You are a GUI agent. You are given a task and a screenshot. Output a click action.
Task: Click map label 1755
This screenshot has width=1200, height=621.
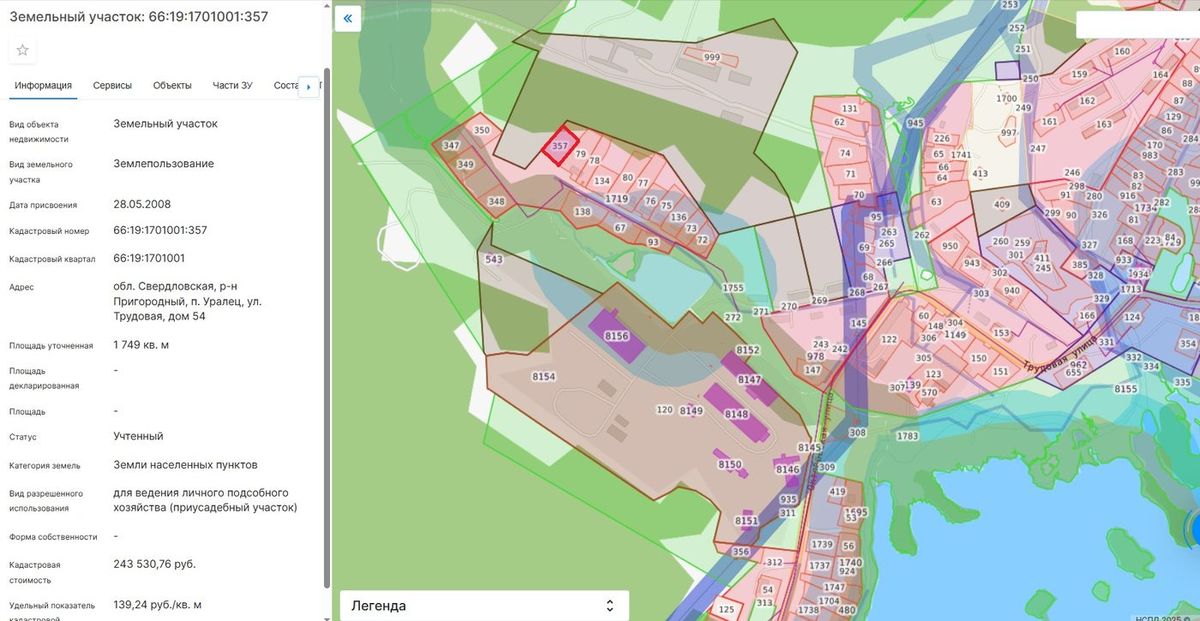[x=733, y=288]
